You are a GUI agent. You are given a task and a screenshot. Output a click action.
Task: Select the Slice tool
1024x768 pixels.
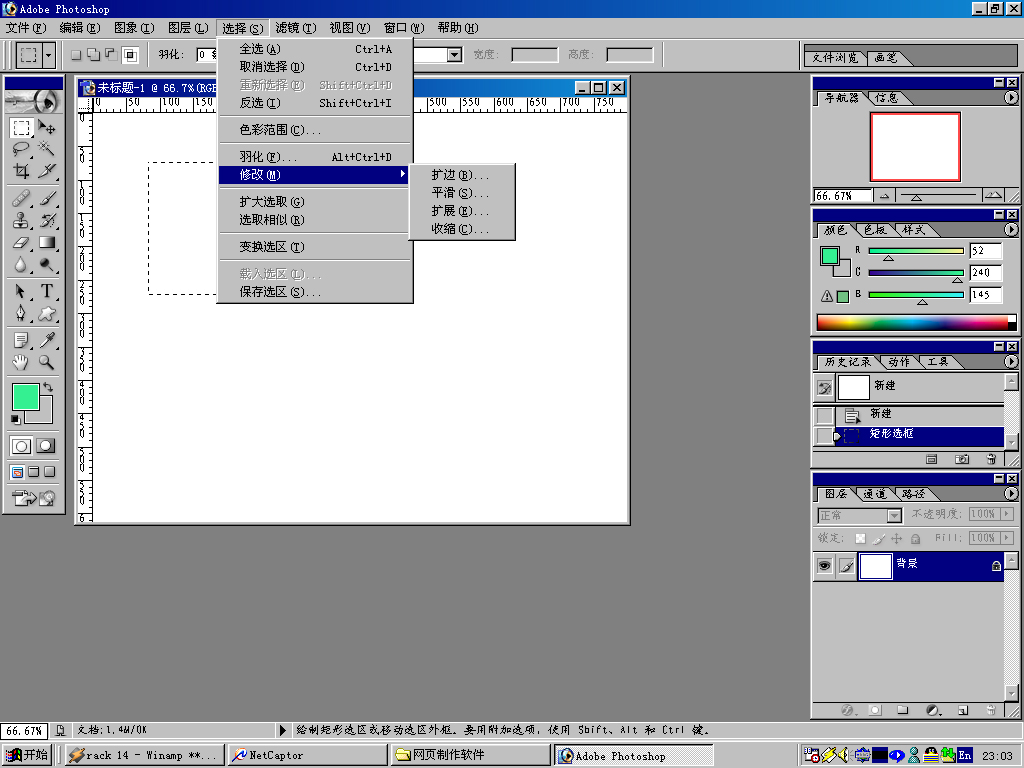click(46, 171)
